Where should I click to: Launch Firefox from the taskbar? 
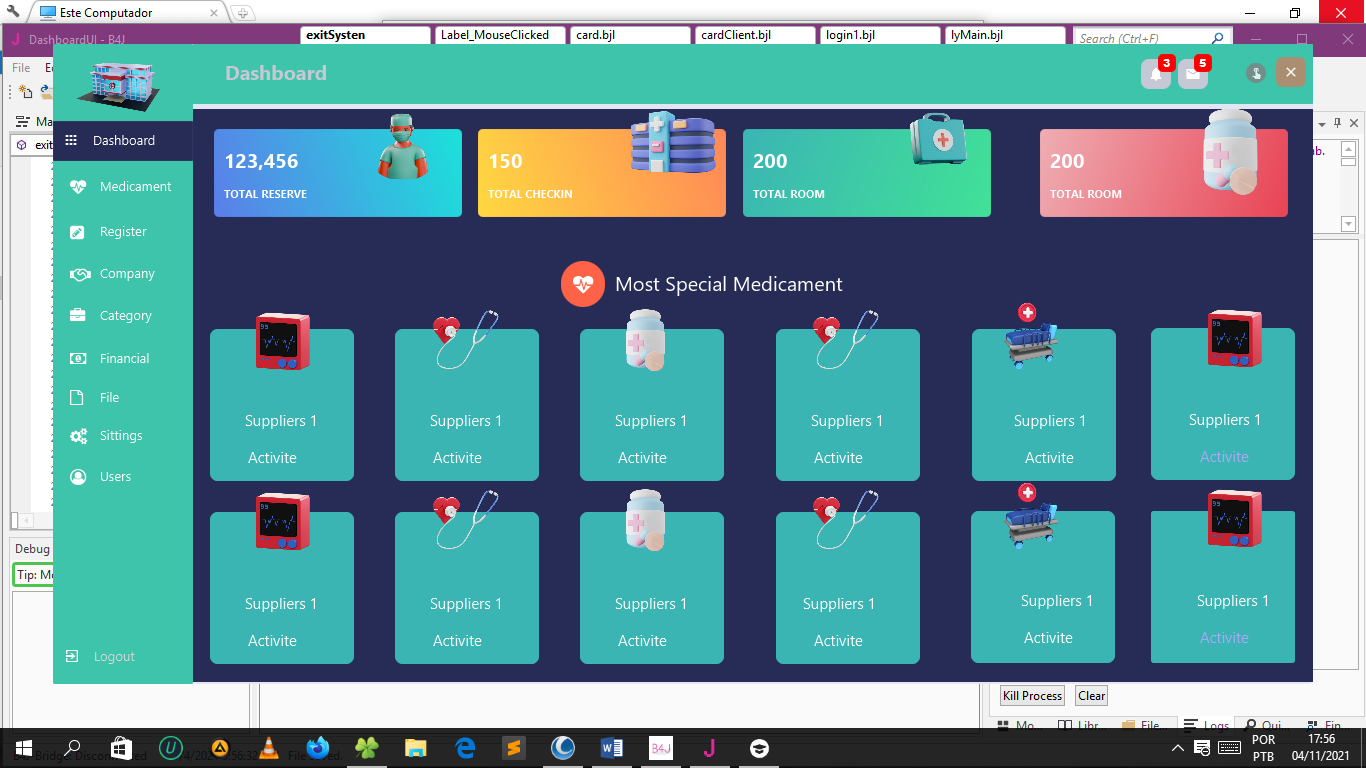click(319, 748)
